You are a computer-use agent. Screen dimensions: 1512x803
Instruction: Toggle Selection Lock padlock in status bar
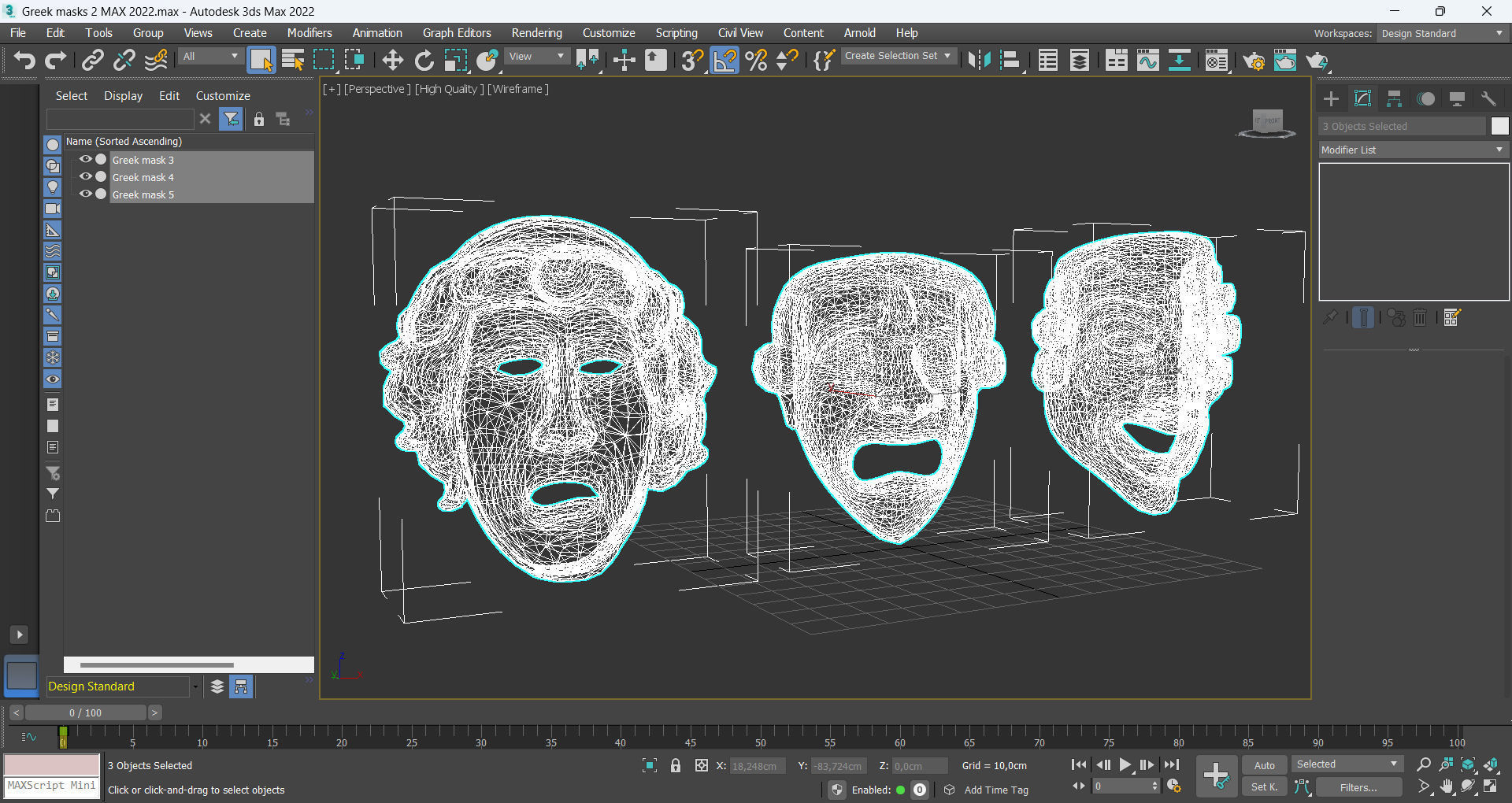[676, 765]
